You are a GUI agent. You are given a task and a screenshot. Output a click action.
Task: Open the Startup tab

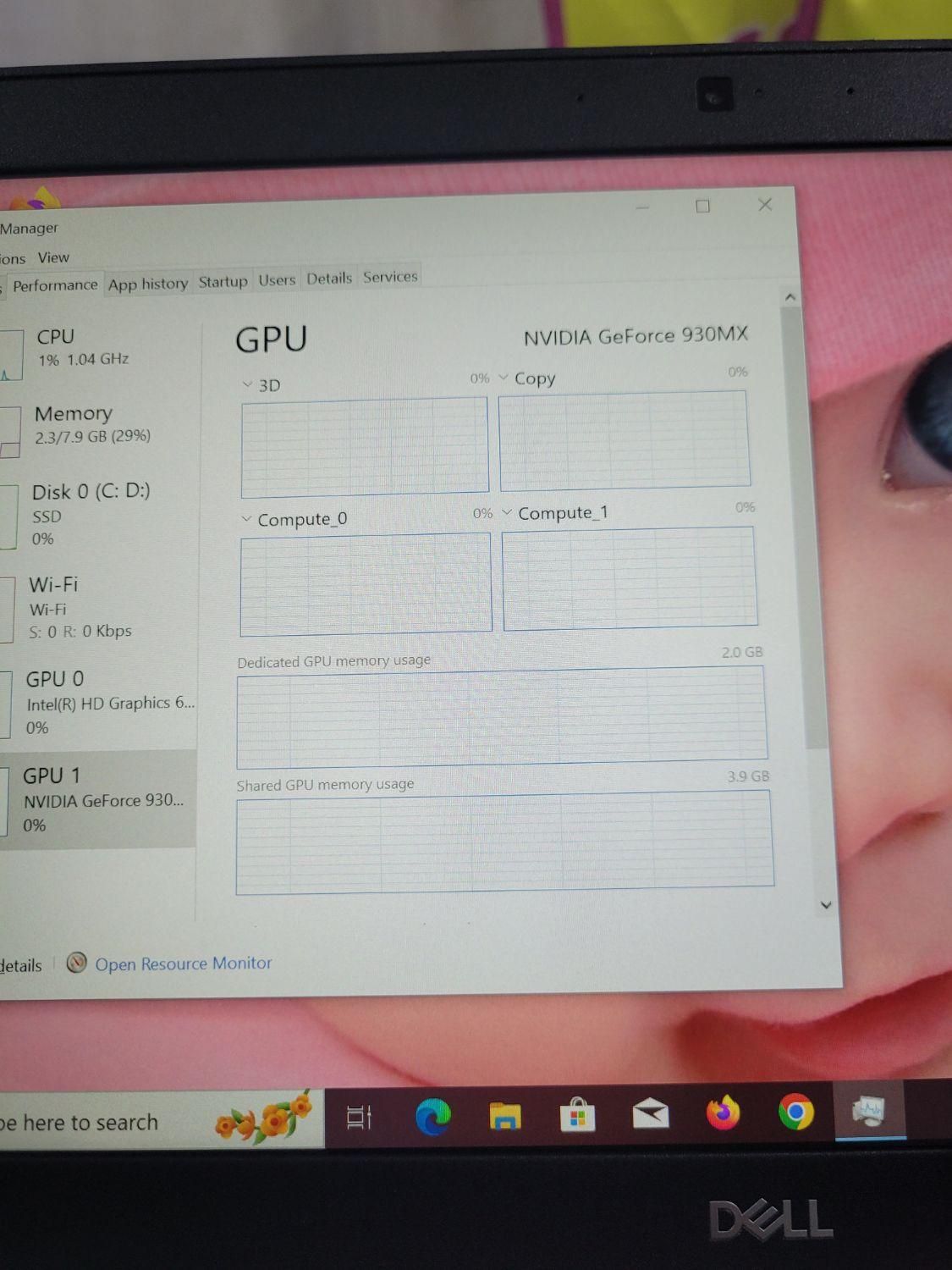[x=223, y=281]
